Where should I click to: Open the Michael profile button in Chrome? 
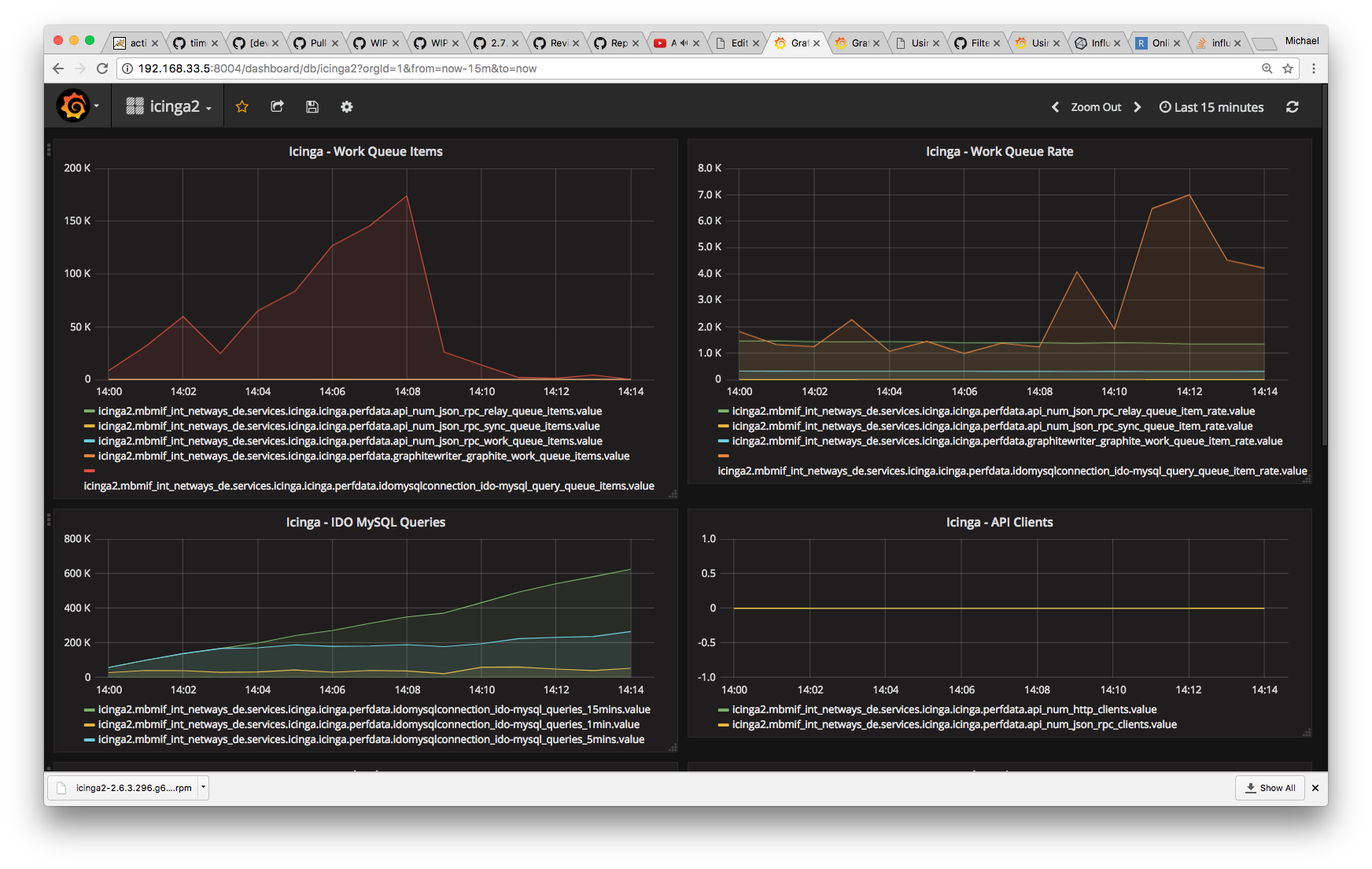tap(1302, 41)
